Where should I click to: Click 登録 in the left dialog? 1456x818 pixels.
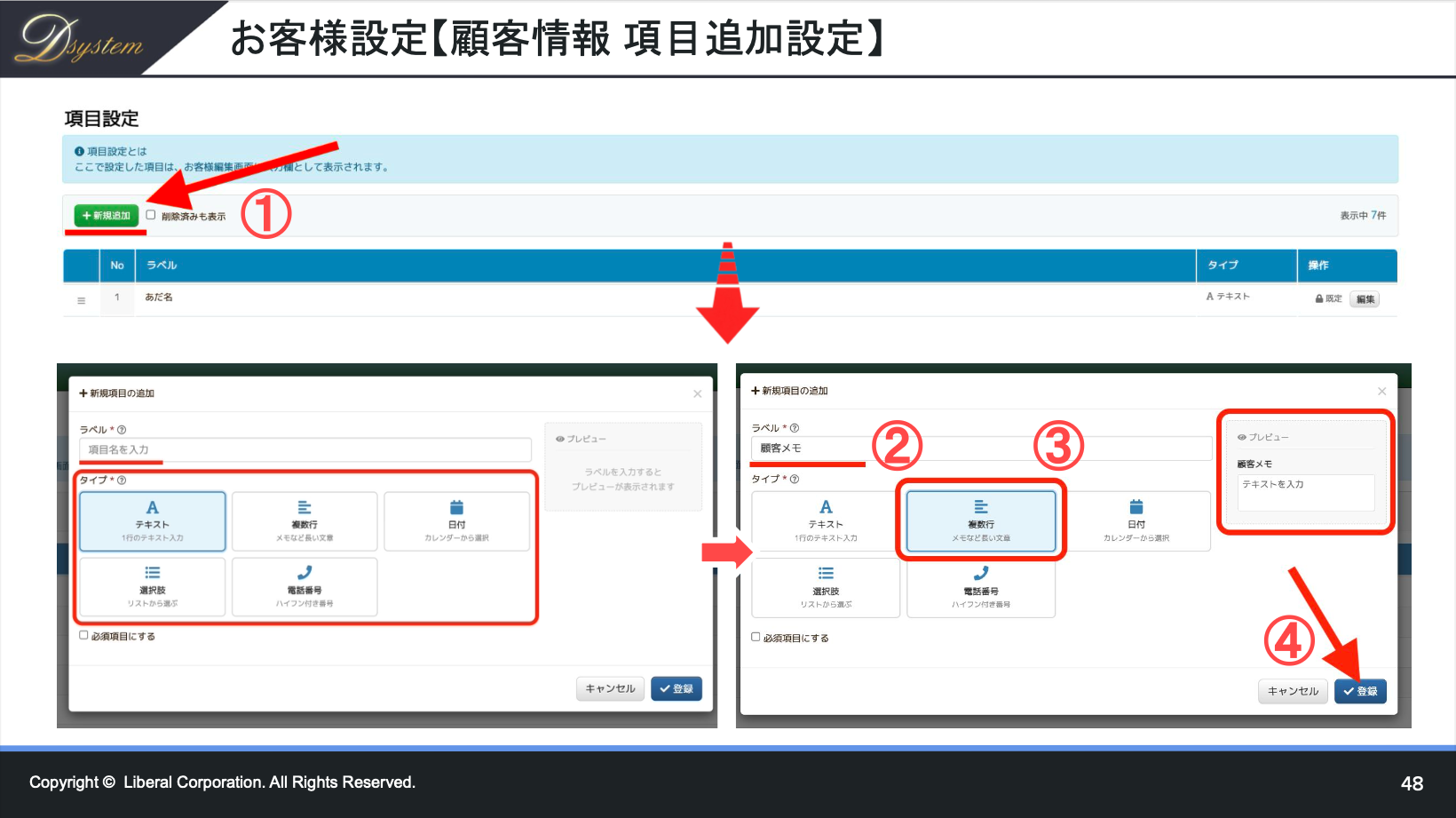pyautogui.click(x=677, y=688)
